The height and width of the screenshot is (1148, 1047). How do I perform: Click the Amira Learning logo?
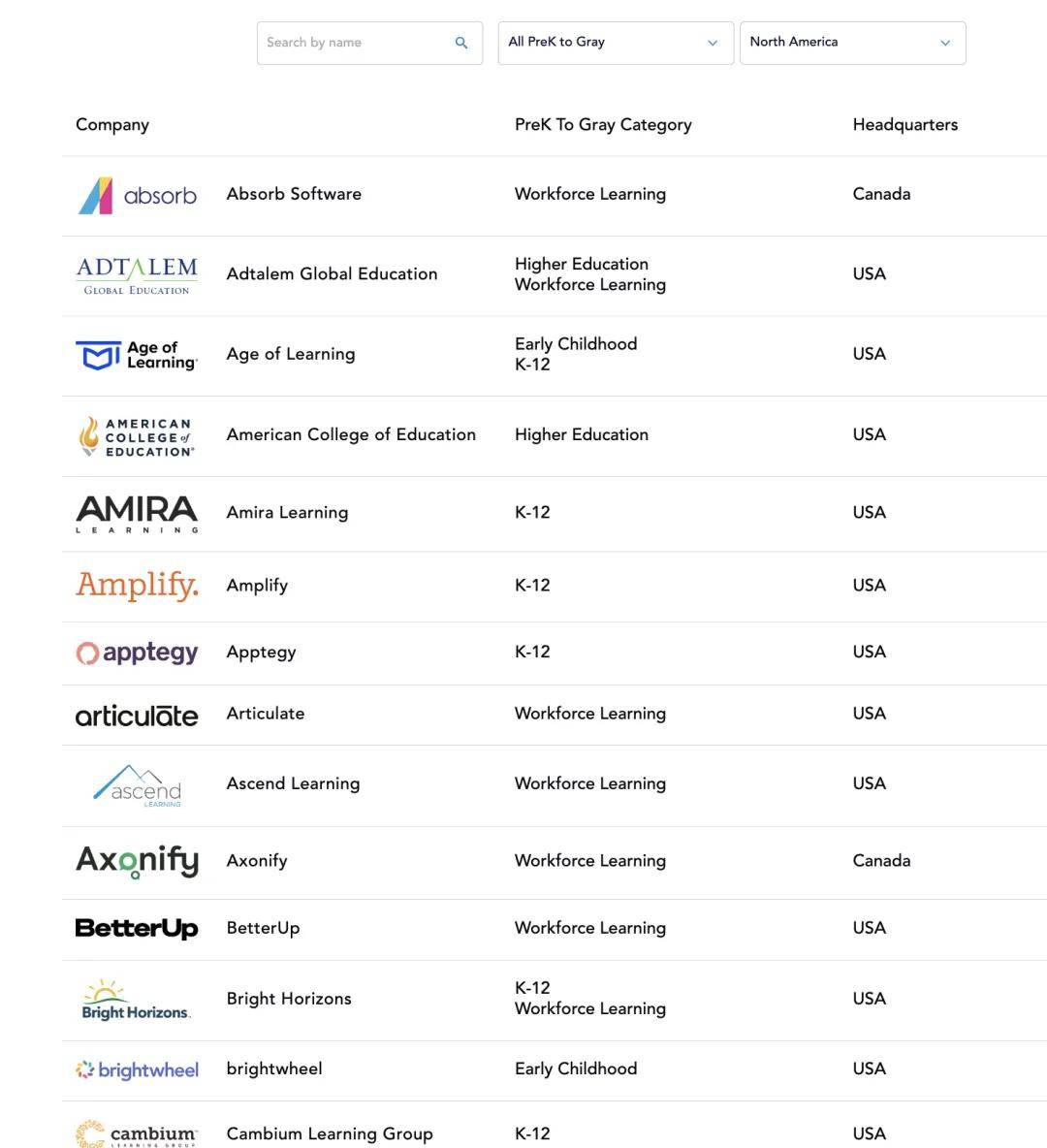pyautogui.click(x=137, y=514)
